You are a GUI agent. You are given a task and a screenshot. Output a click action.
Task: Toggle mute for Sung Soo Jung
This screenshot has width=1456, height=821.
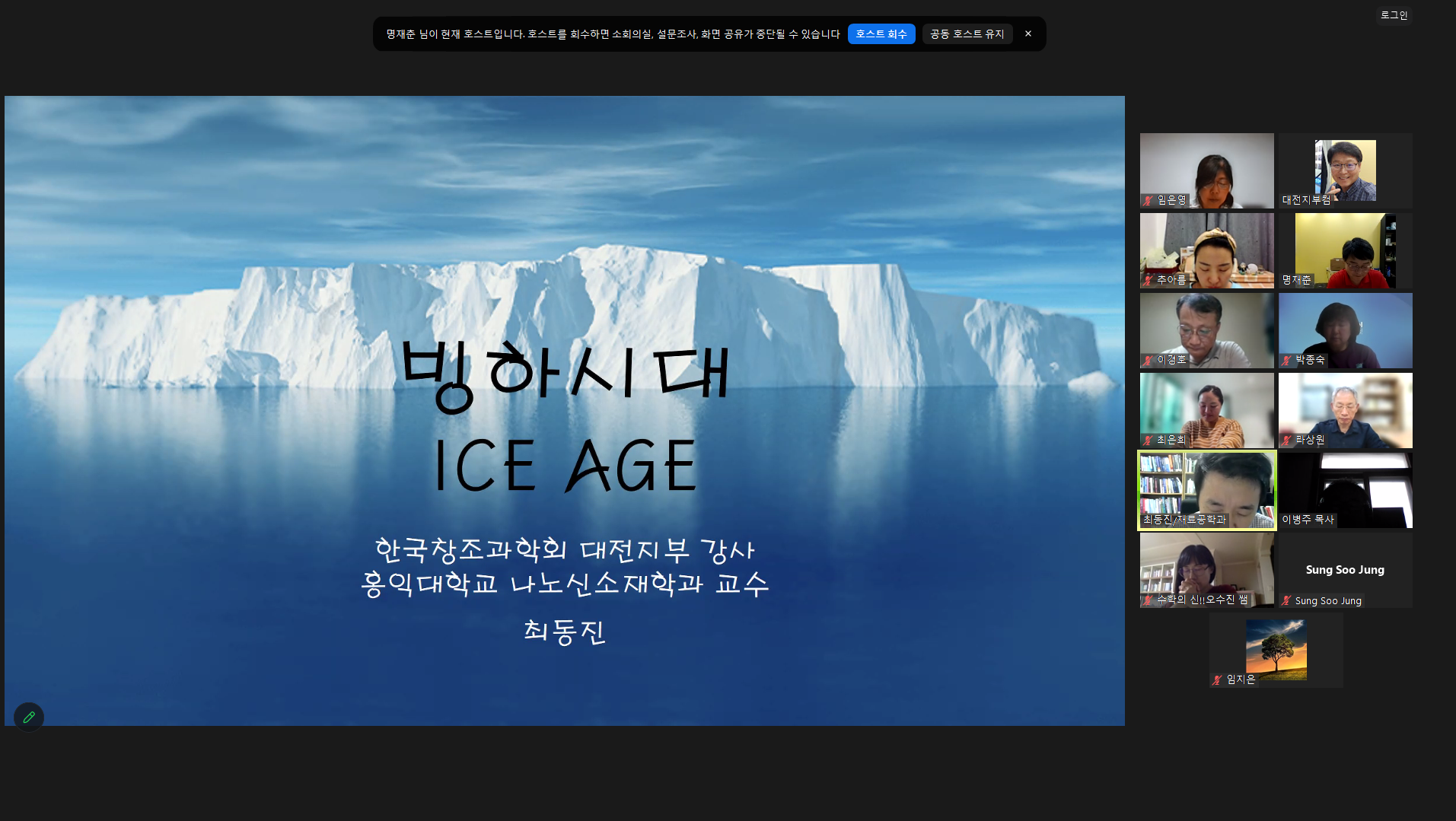click(x=1284, y=601)
